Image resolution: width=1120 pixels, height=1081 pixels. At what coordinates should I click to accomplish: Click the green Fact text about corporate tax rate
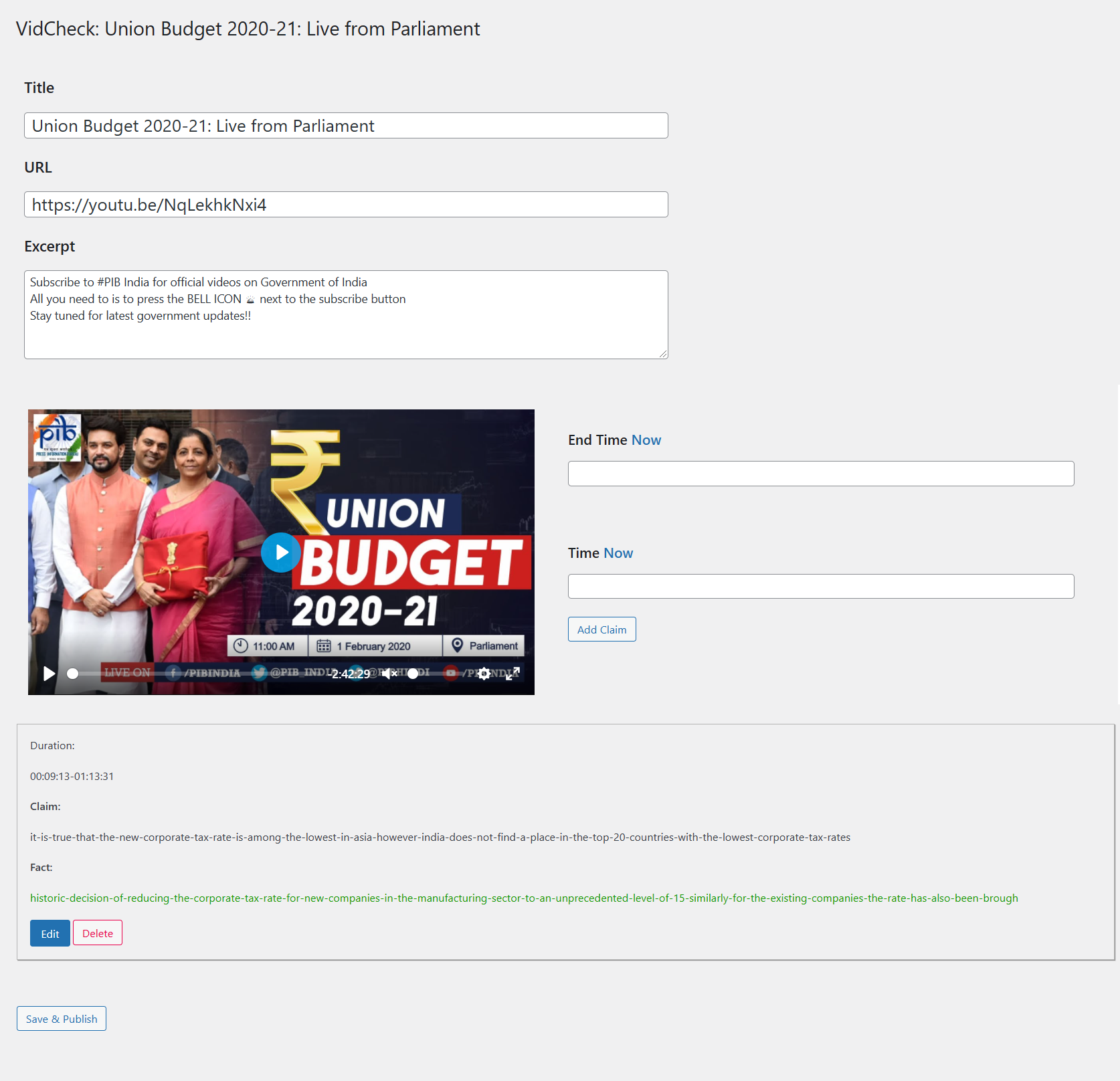click(524, 898)
